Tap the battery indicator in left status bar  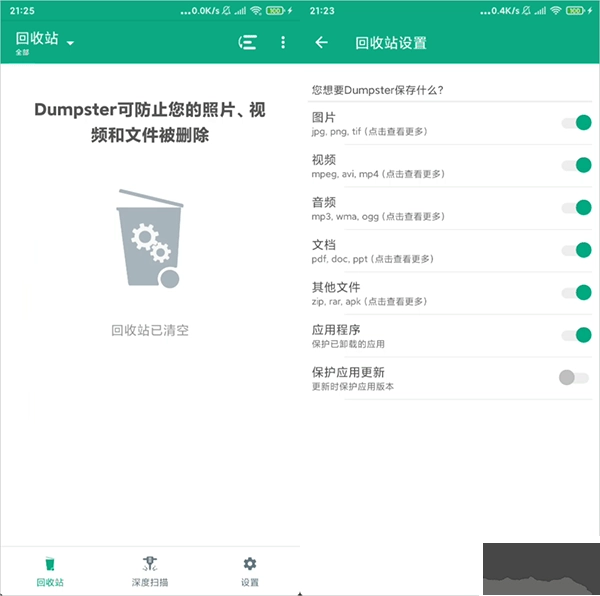coord(275,10)
